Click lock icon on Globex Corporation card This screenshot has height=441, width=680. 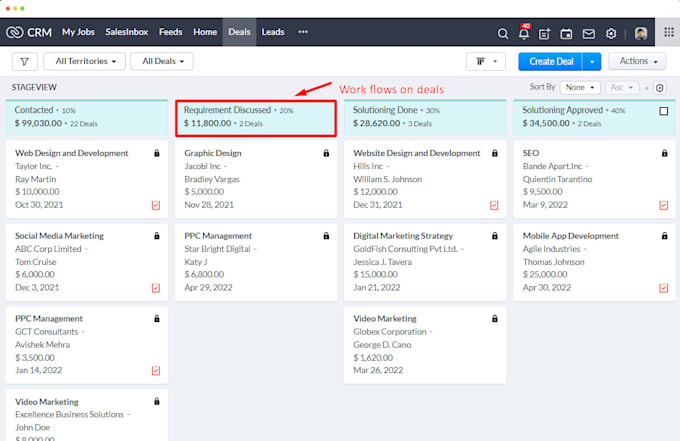[495, 319]
